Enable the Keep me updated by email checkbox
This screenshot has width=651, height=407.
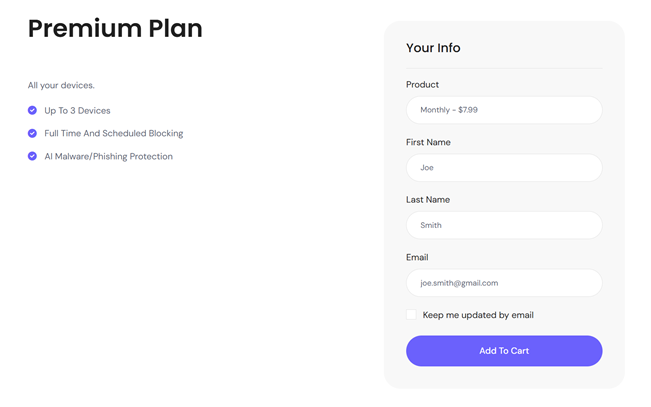tap(411, 315)
